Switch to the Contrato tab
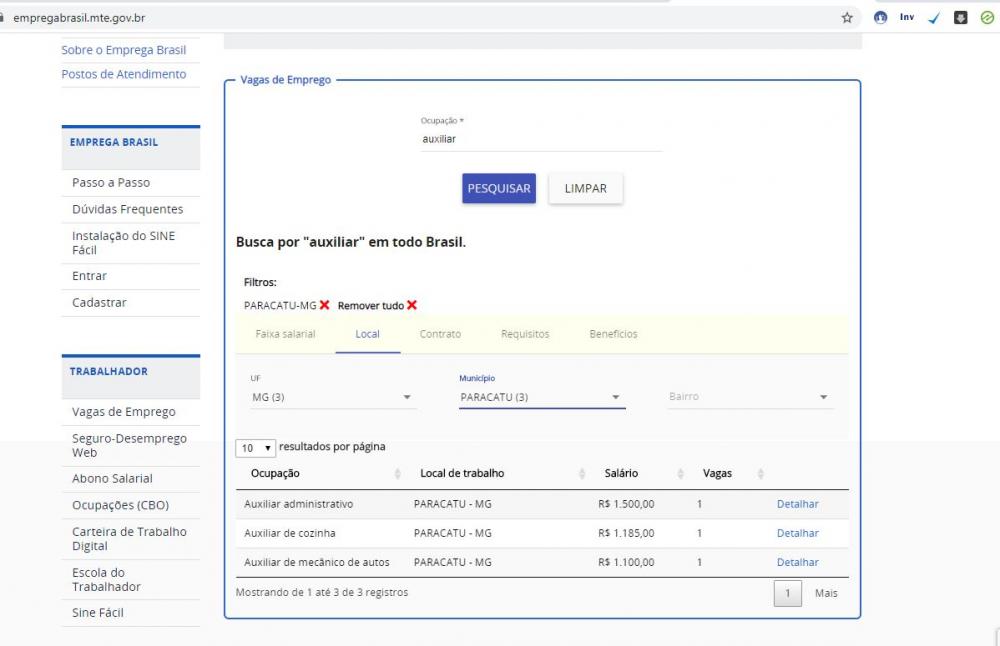The image size is (1000, 646). click(440, 334)
